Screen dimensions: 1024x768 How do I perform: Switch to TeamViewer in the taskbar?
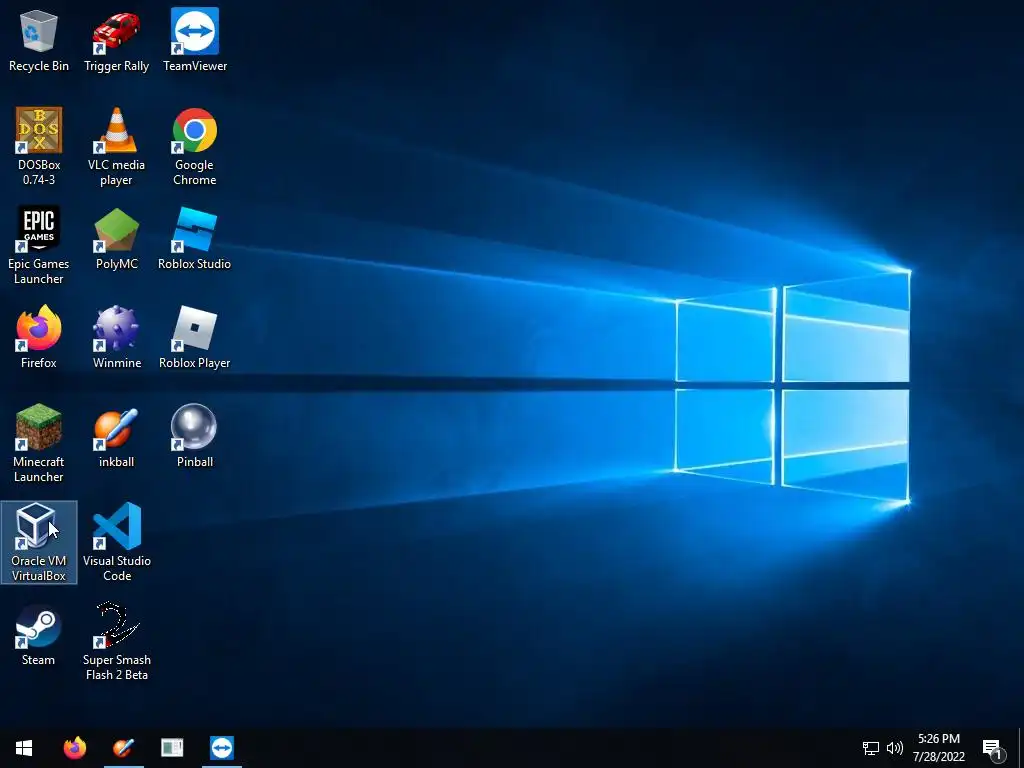[222, 748]
